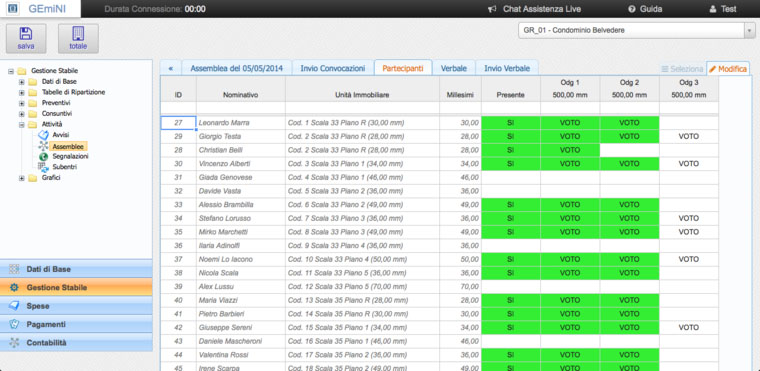Viewport: 760px width, 371px height.
Task: Click the Tabelle di Ripartizione folder icon
Action: [32, 92]
